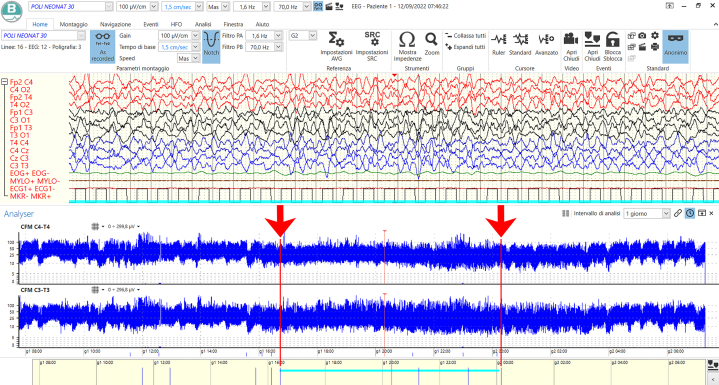Click the printer icon in Standard group
719x385 pixels.
pos(655,46)
